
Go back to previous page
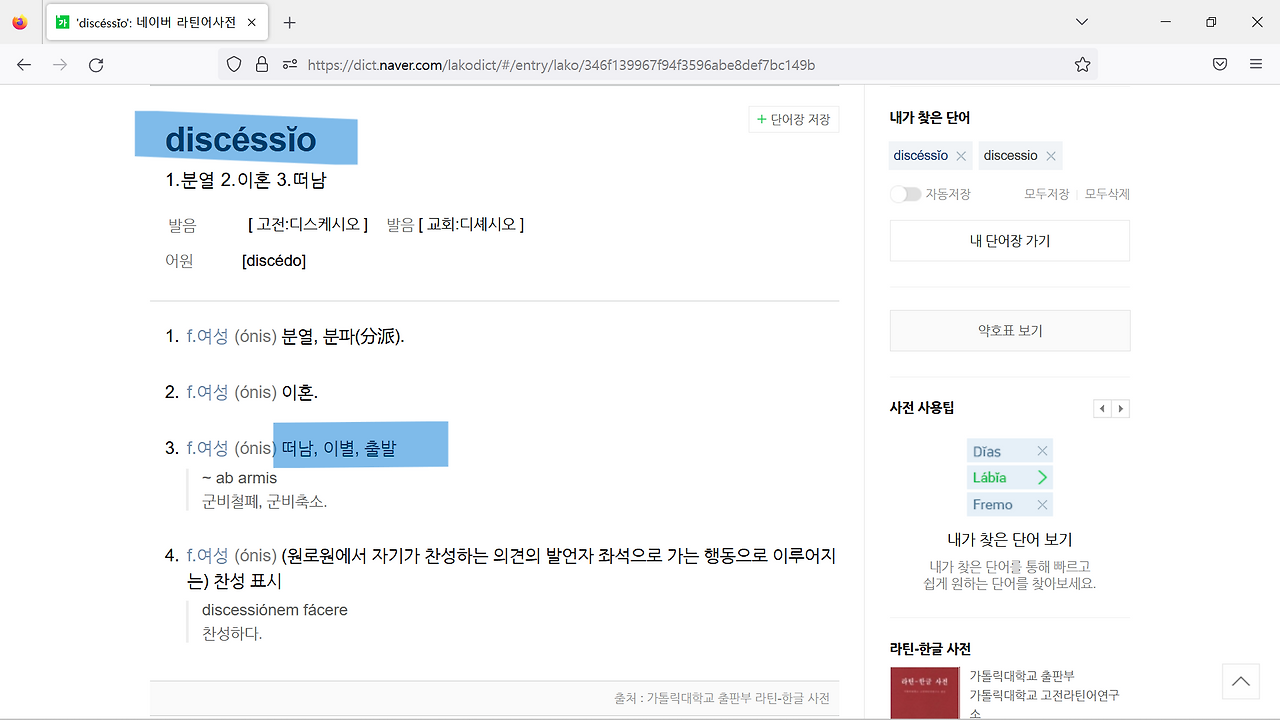point(24,65)
